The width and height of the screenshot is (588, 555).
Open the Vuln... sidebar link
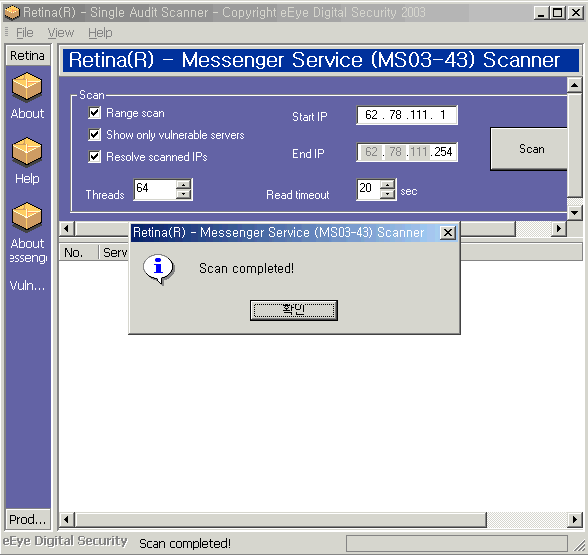coord(27,286)
